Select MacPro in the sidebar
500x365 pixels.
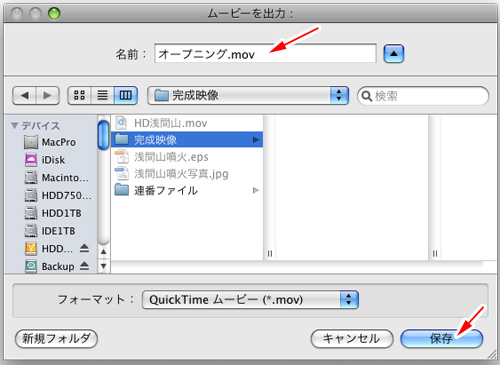(50, 142)
